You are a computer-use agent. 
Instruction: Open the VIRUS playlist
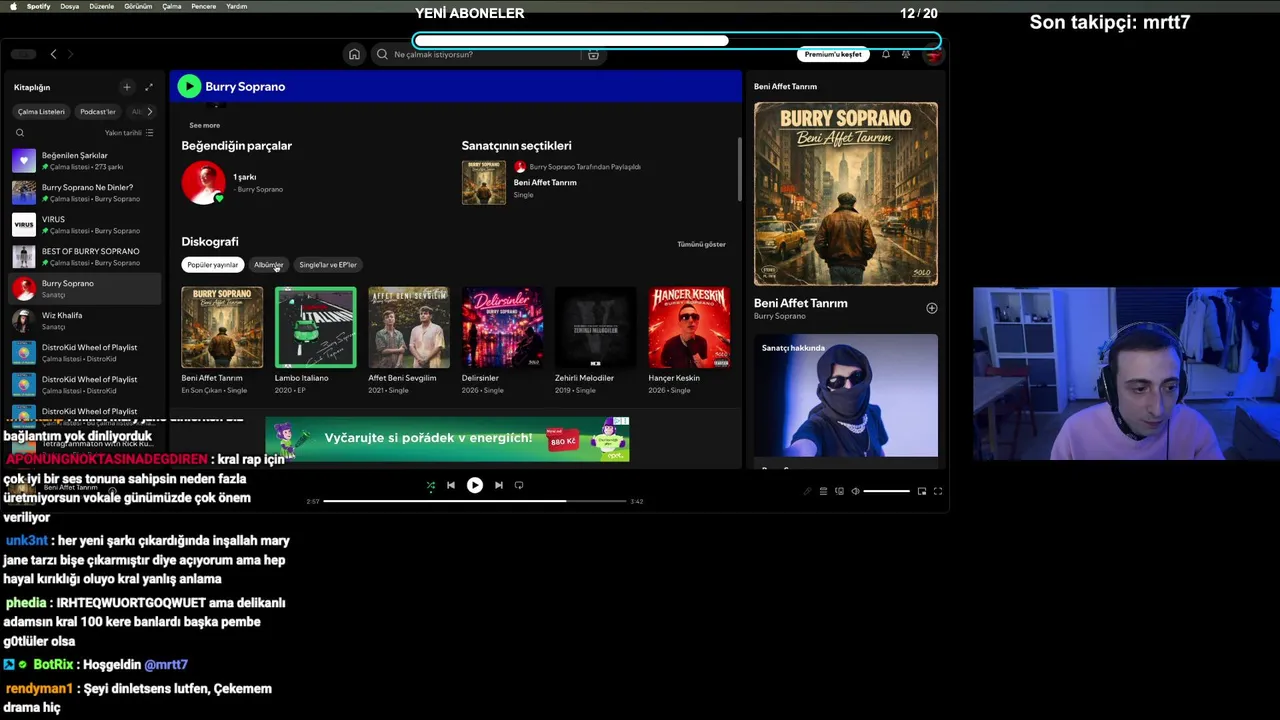coord(84,224)
